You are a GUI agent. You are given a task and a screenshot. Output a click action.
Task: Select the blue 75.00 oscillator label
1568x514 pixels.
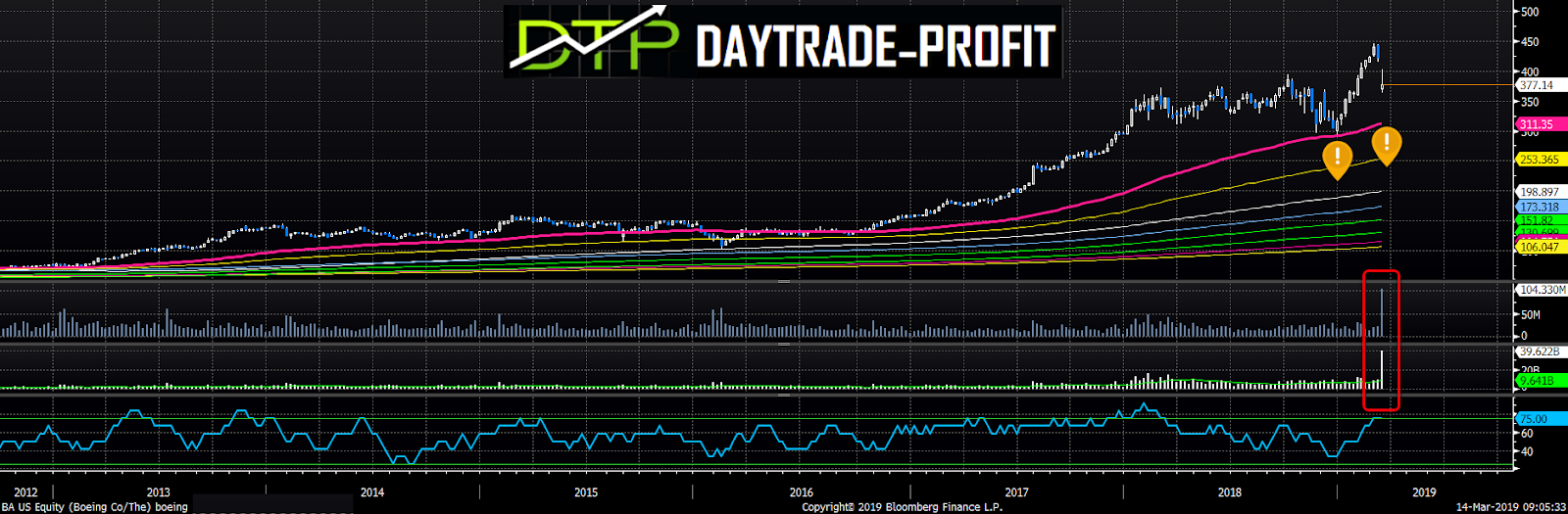click(x=1541, y=419)
